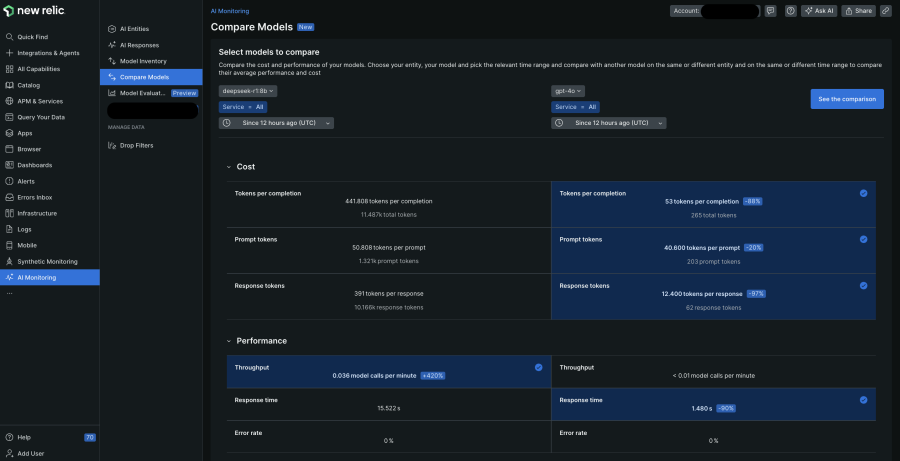Click the Share button
This screenshot has height=461, width=900.
[859, 10]
